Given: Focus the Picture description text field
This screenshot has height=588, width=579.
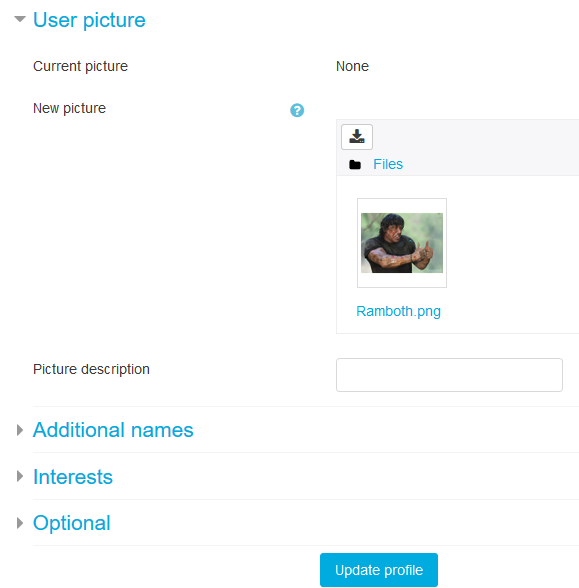Looking at the screenshot, I should pos(449,375).
